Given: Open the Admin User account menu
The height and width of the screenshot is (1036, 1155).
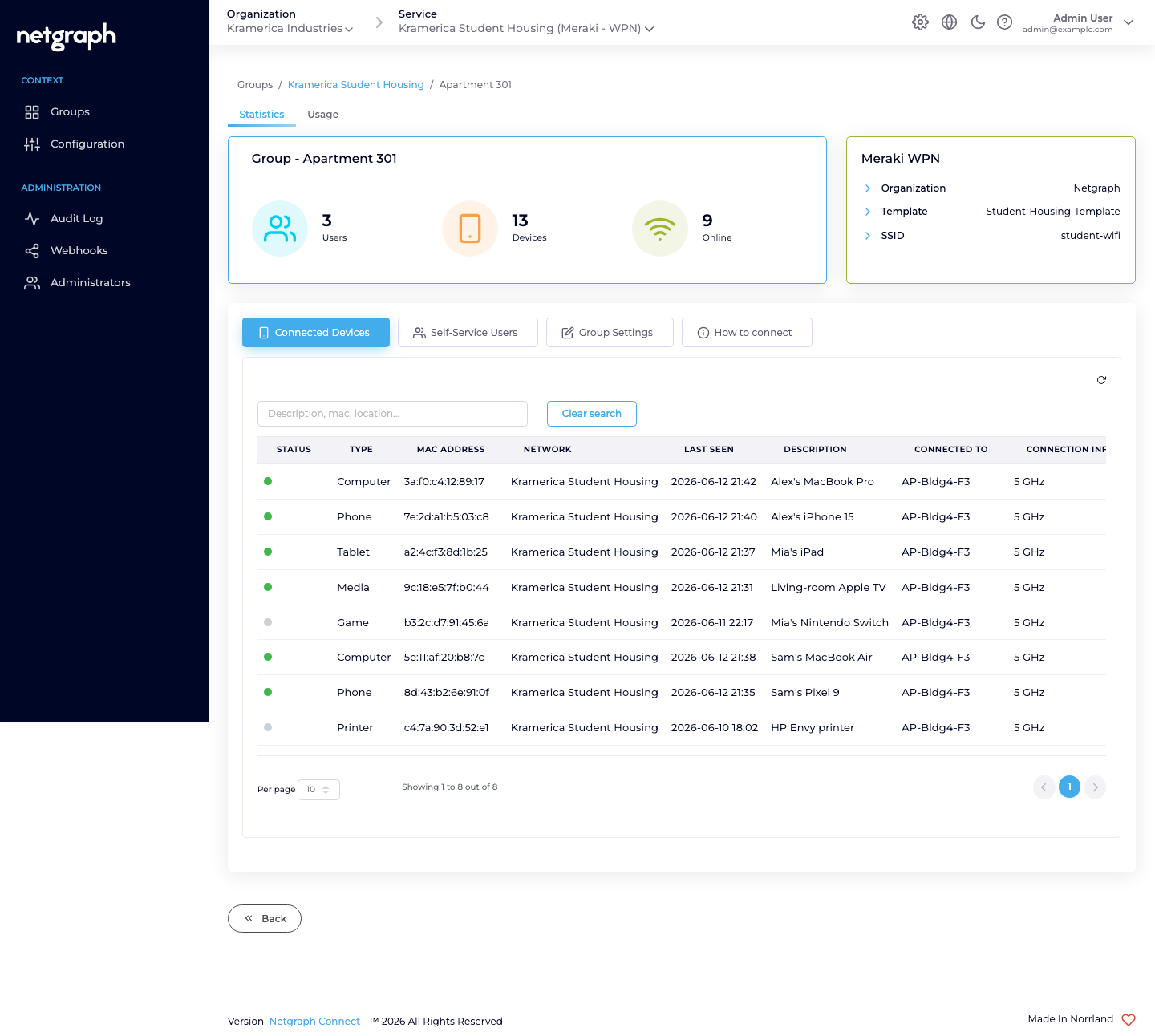Looking at the screenshot, I should [x=1077, y=22].
